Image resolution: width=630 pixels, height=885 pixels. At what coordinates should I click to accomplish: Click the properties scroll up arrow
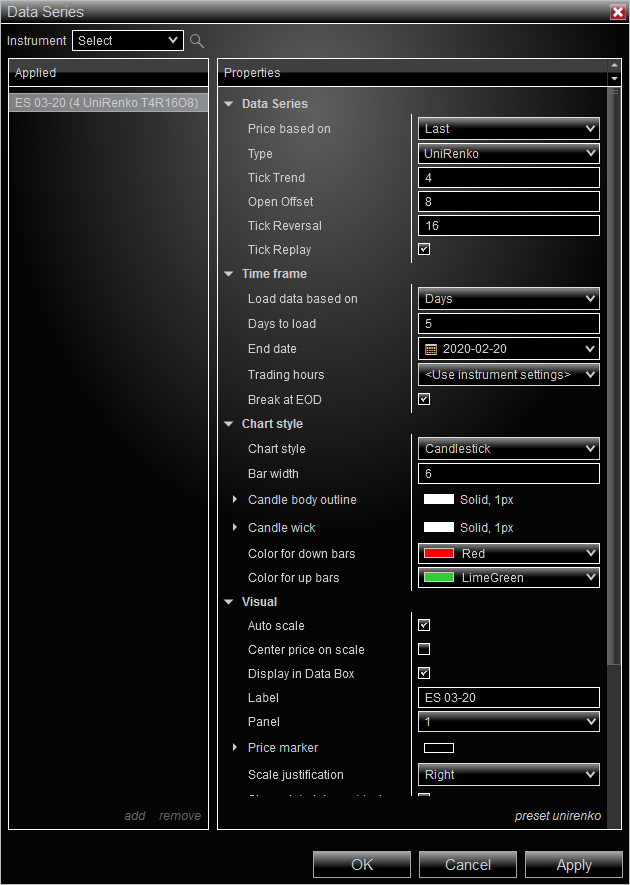coord(614,65)
